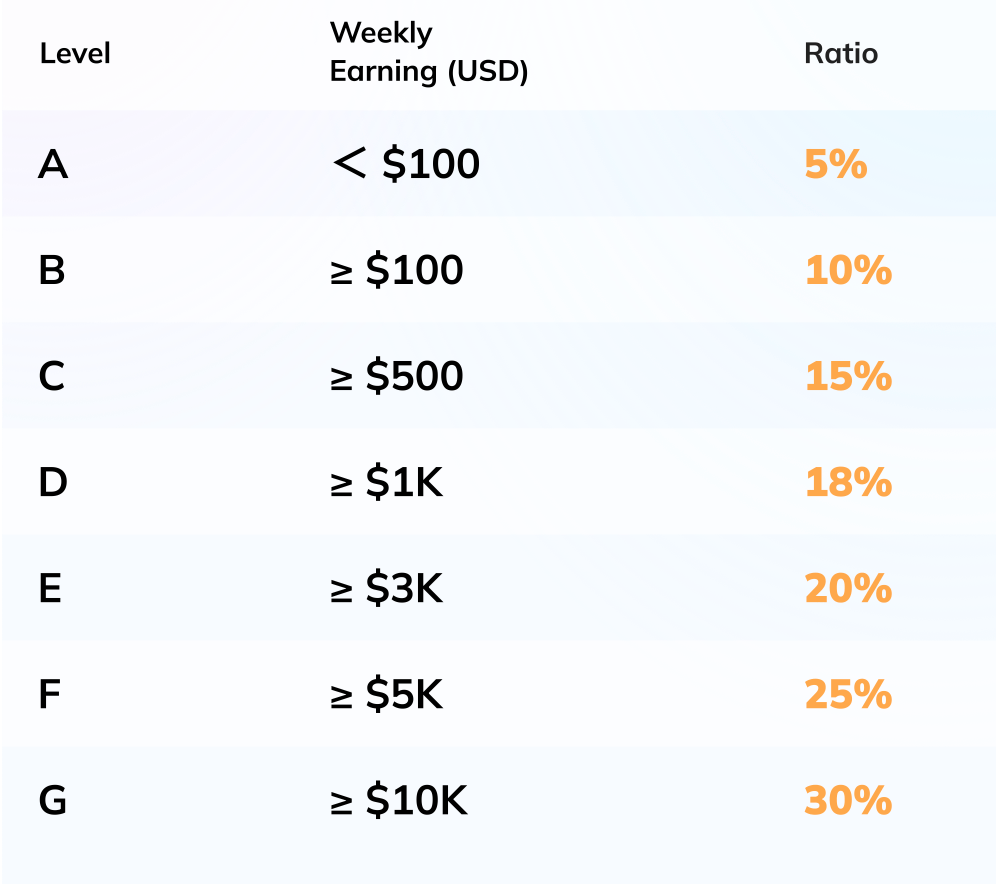Screen dimensions: 996x884
Task: Click the 25% ratio for Level F
Action: click(847, 695)
